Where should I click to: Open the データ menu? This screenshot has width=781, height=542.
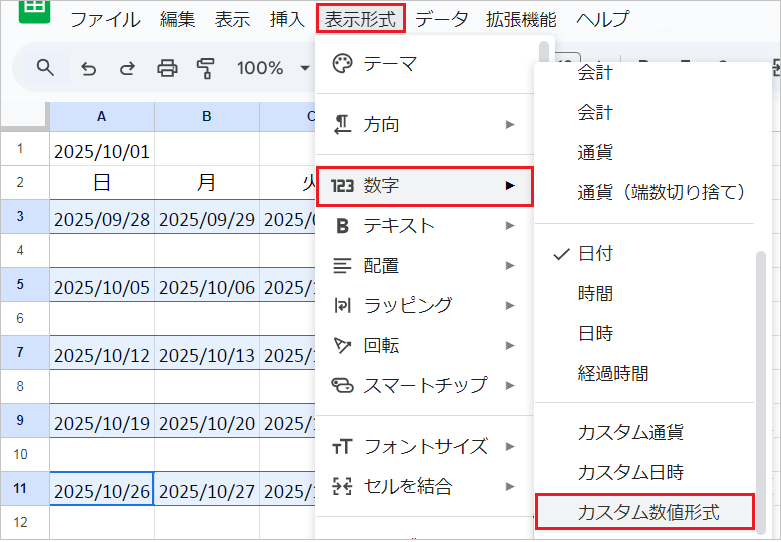pyautogui.click(x=441, y=18)
